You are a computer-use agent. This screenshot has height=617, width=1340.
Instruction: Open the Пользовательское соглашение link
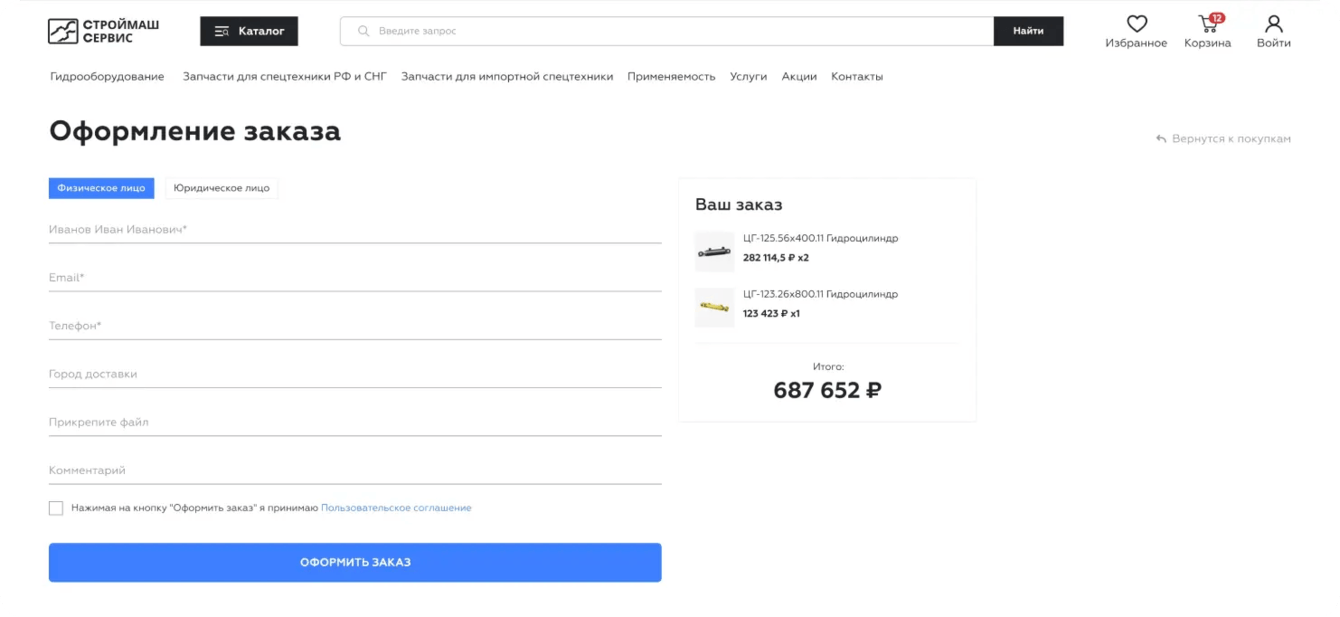[396, 508]
